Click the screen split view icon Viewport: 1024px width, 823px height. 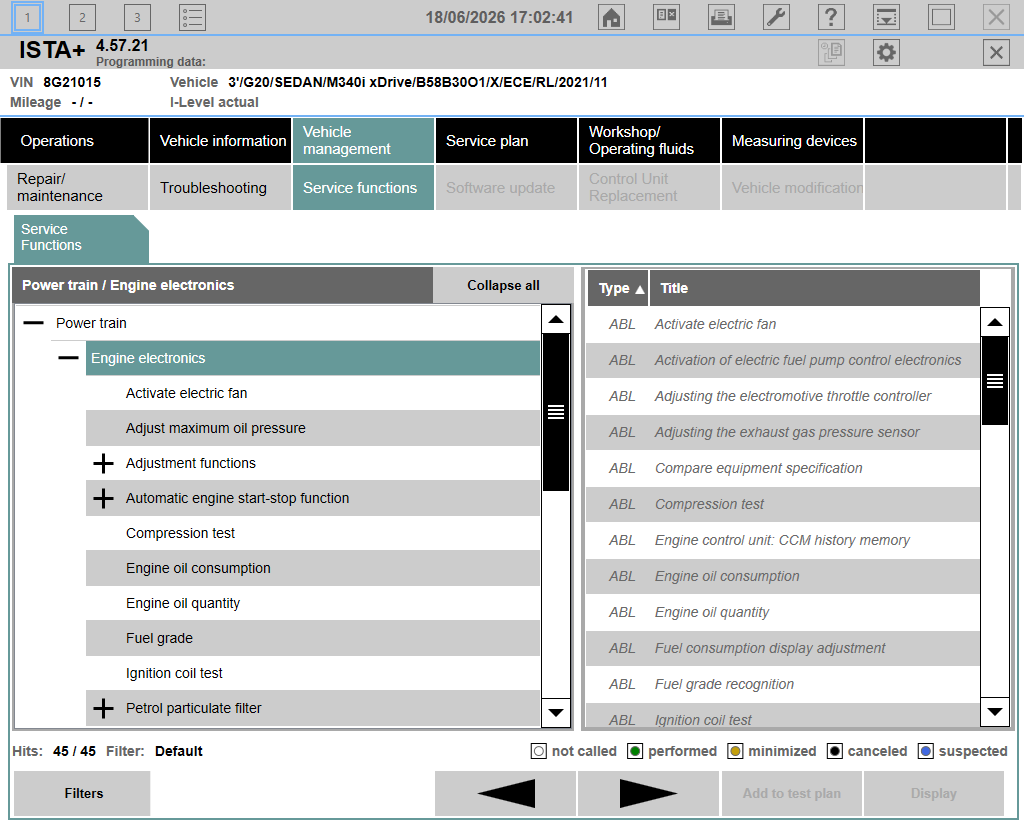point(666,17)
